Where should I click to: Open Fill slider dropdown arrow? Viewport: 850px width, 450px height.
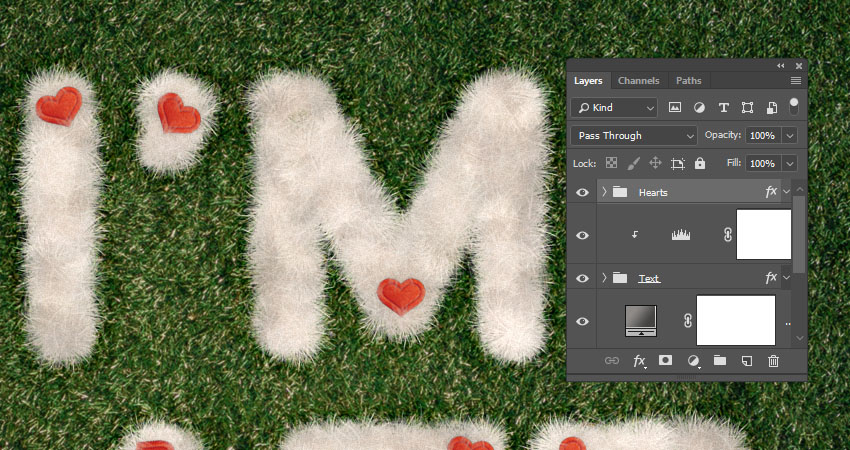point(789,163)
